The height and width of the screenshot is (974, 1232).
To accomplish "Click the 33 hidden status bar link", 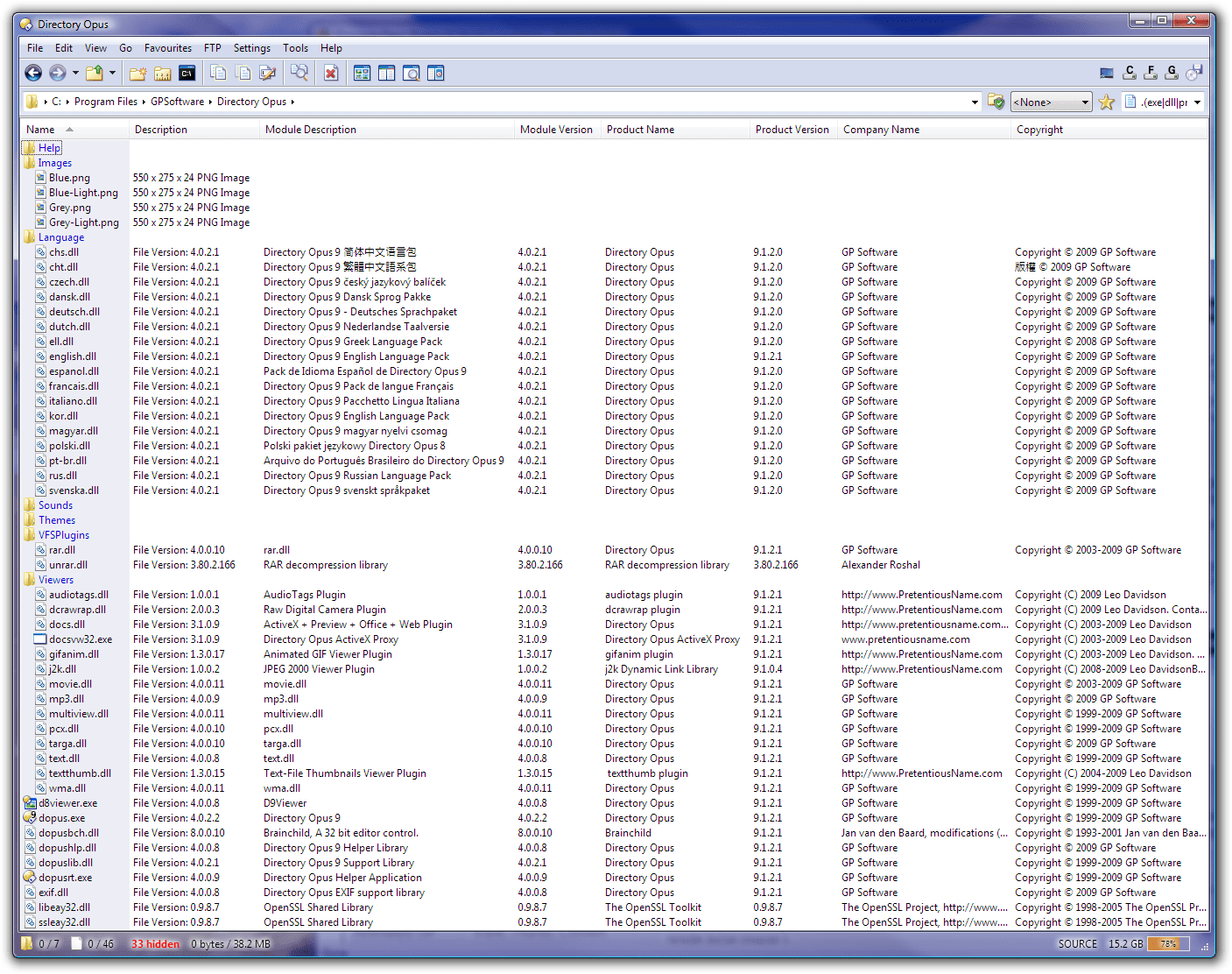I will click(x=156, y=944).
